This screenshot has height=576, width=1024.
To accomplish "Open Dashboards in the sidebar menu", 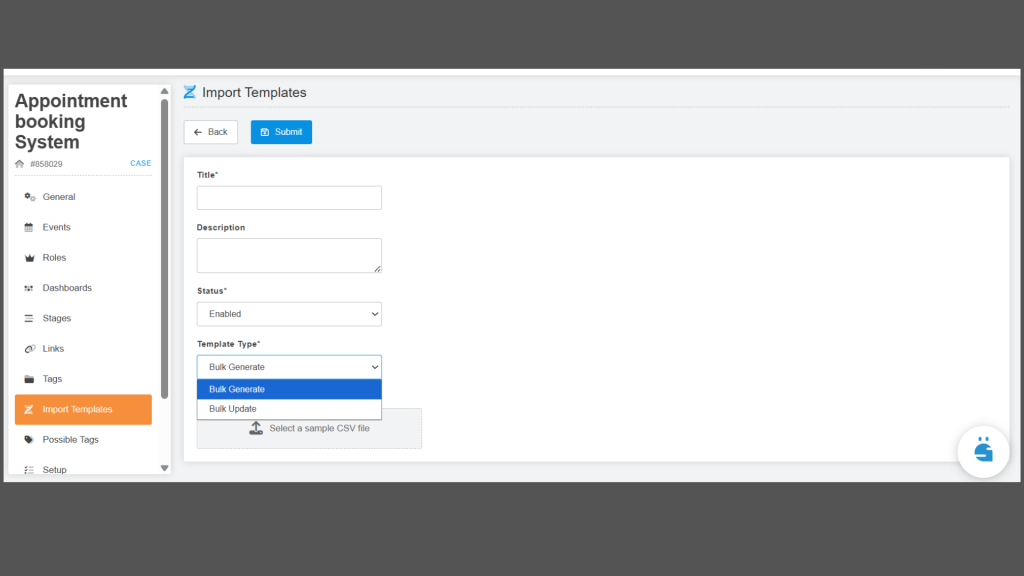I will pyautogui.click(x=67, y=288).
